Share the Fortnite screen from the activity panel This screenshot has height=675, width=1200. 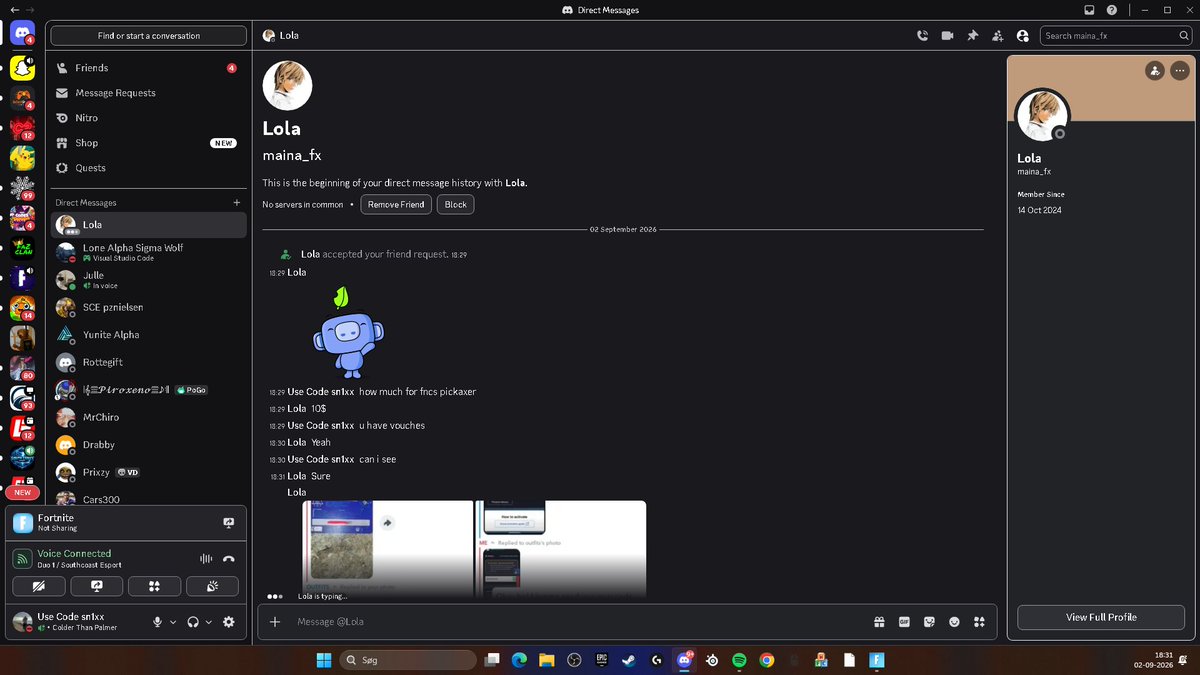tap(228, 522)
